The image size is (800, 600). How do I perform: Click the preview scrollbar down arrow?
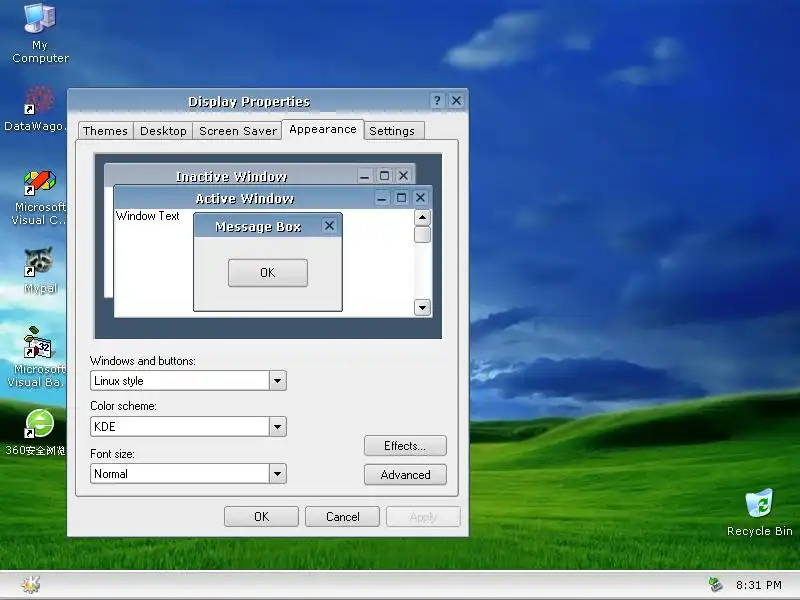click(x=422, y=307)
